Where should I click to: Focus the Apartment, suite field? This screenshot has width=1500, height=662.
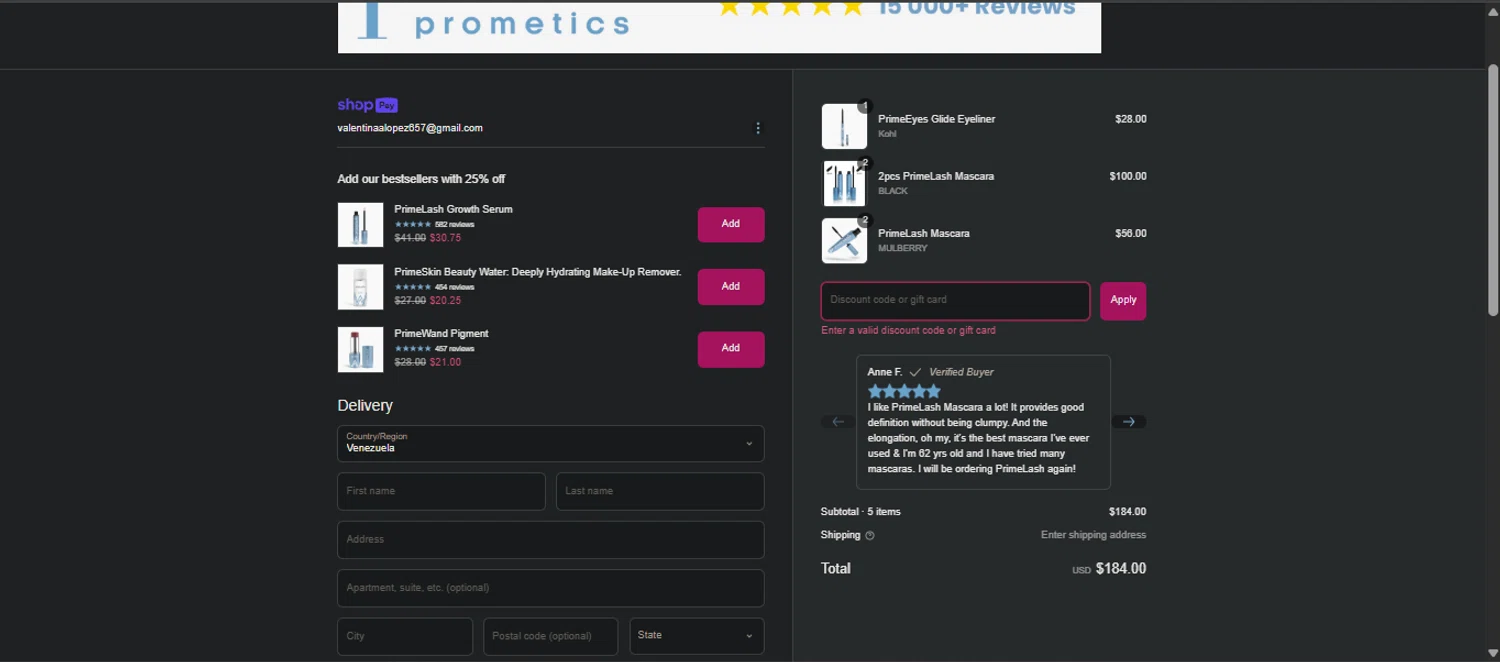click(x=551, y=588)
